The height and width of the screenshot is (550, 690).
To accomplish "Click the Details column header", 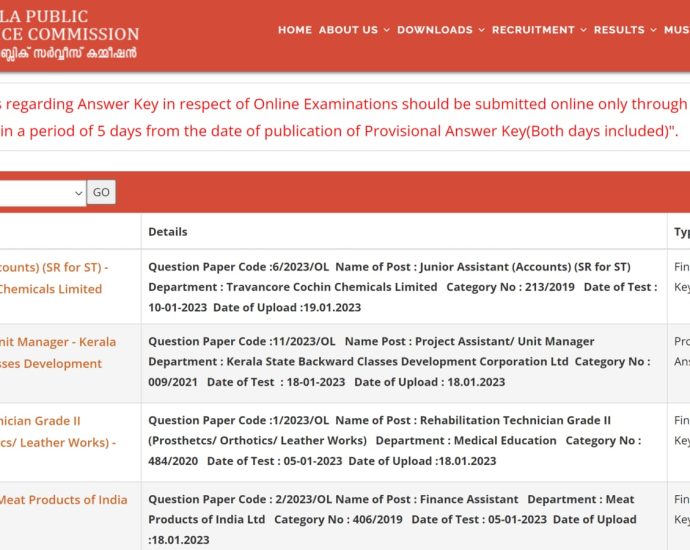I will coord(168,232).
